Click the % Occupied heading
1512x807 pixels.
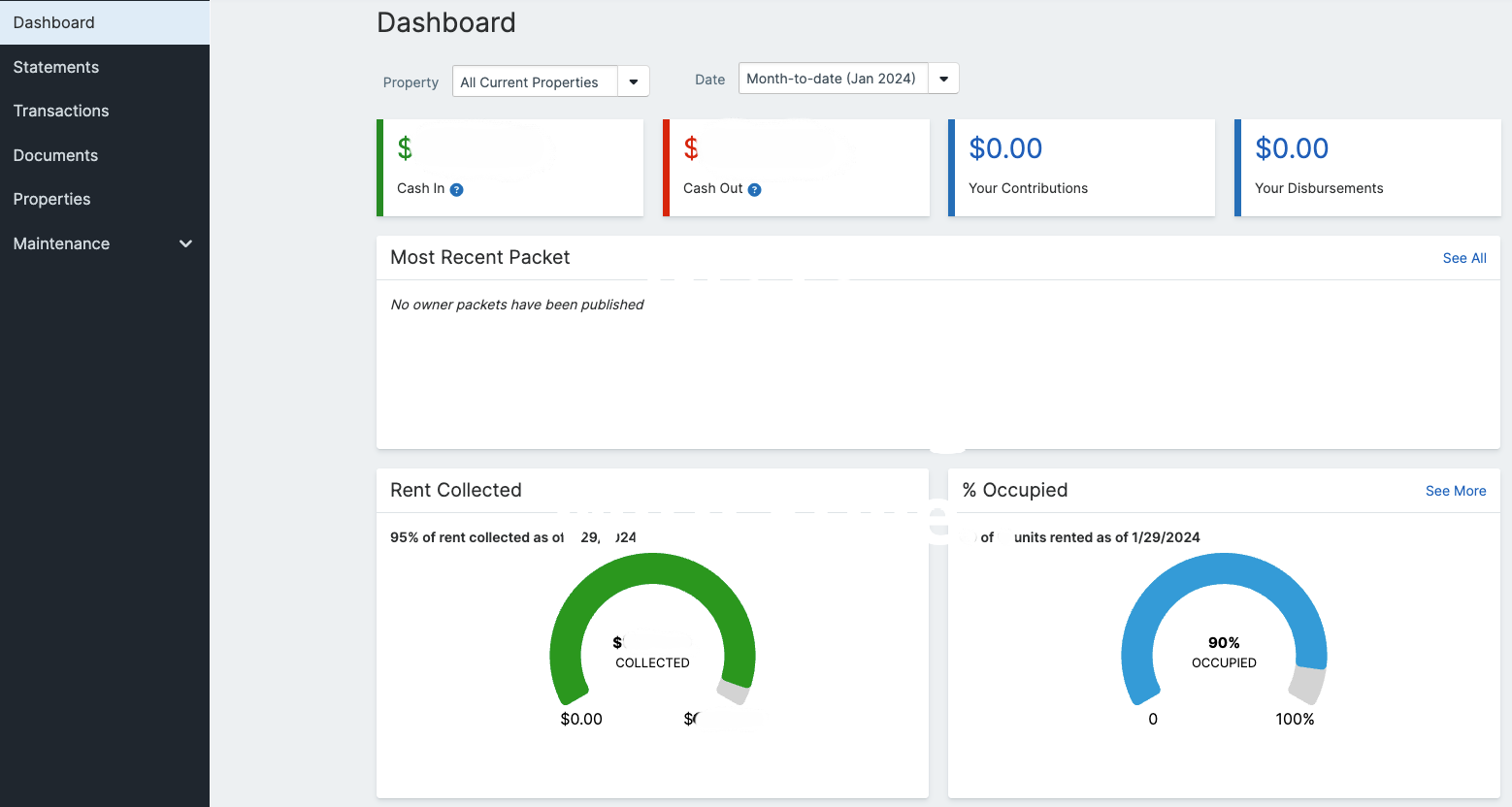[x=1015, y=490]
